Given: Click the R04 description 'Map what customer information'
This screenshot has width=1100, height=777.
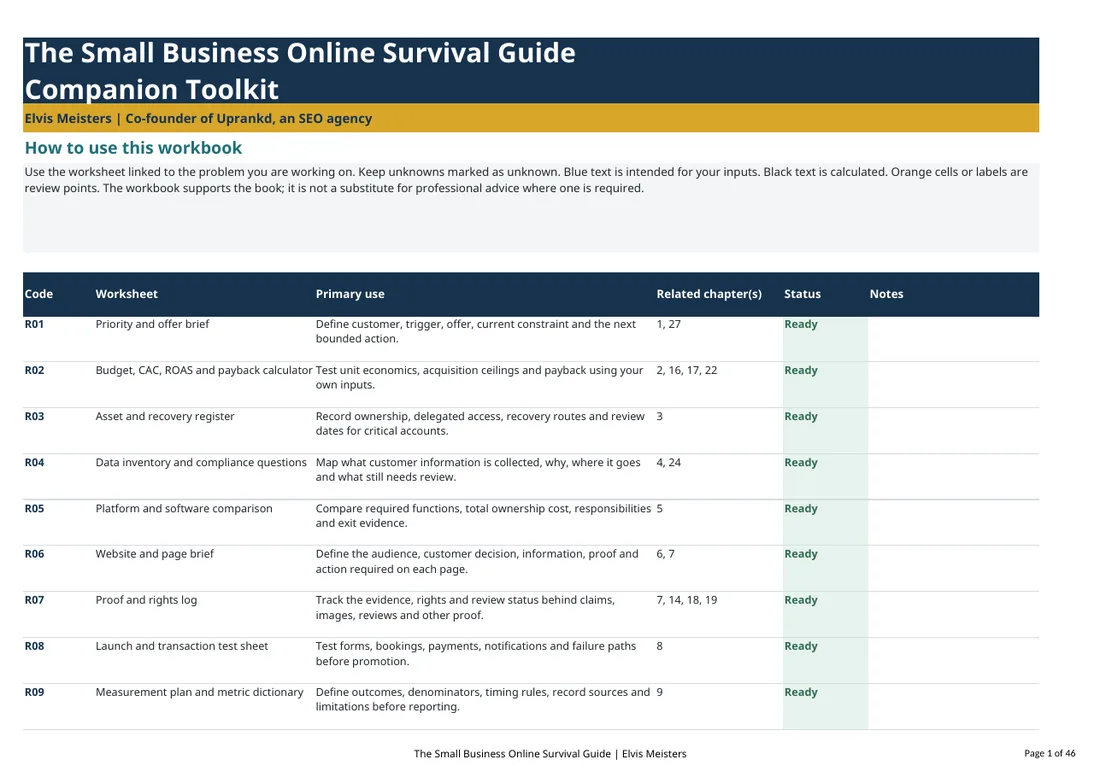Looking at the screenshot, I should click(478, 470).
